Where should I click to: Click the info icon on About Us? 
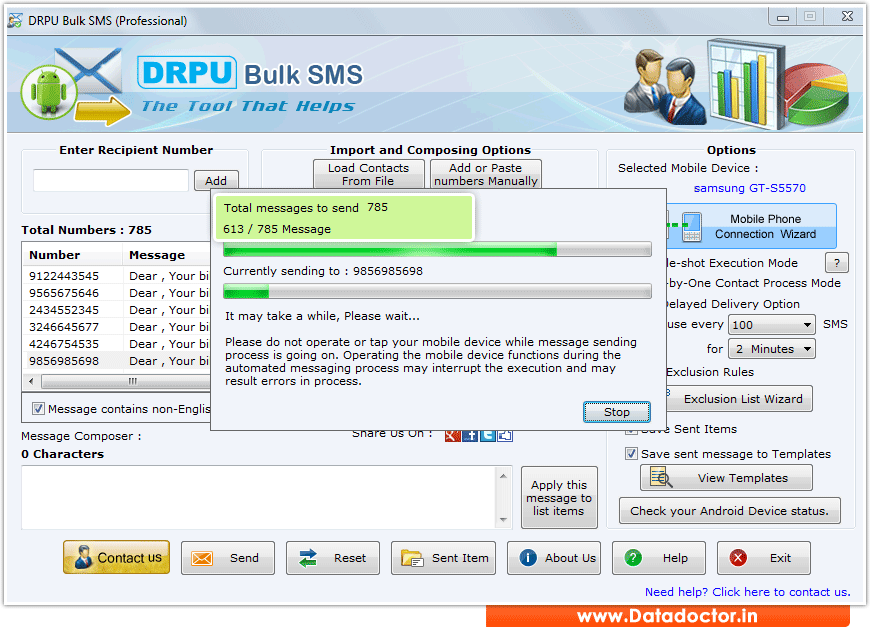[528, 558]
